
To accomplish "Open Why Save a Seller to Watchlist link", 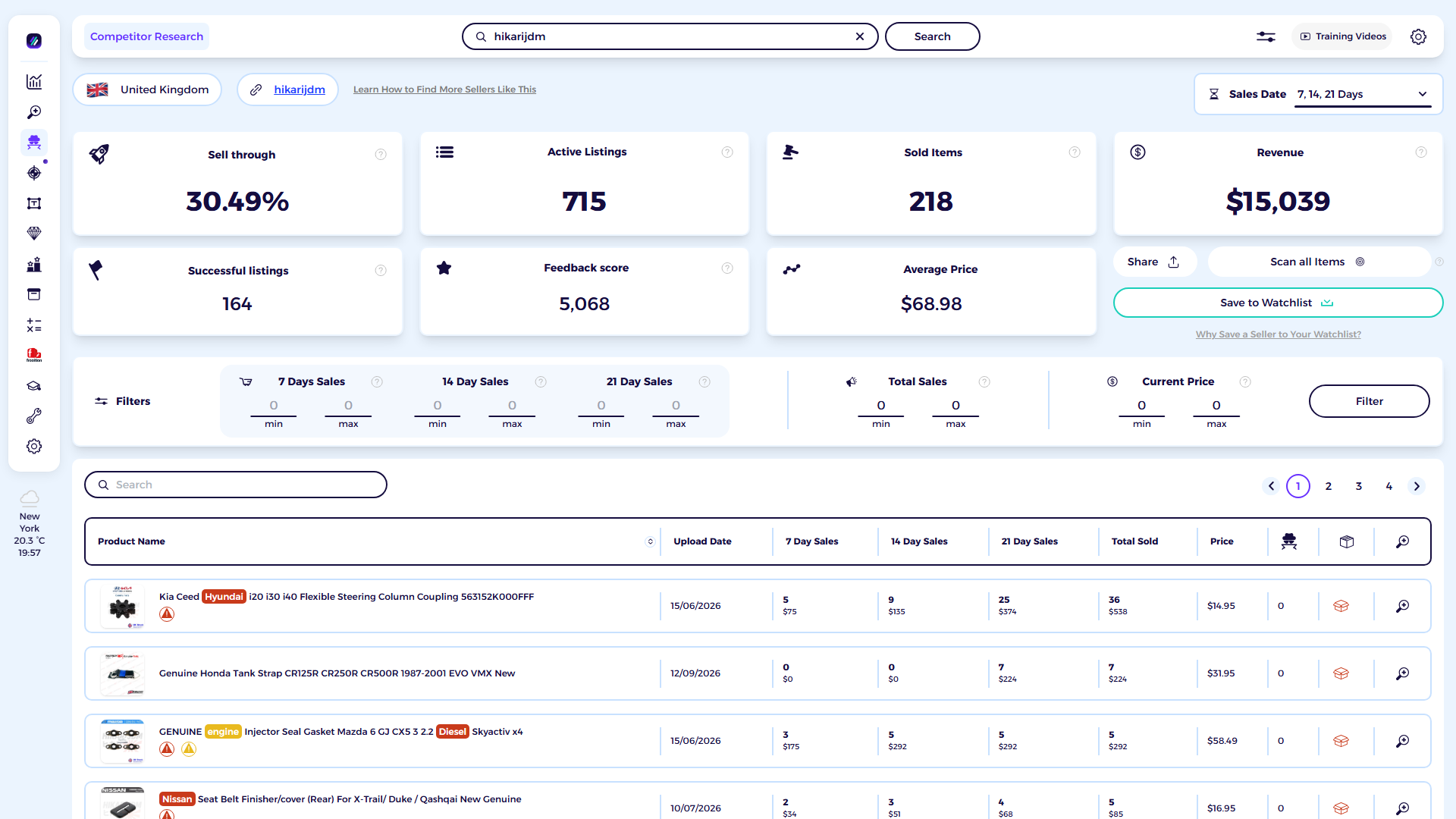I will pyautogui.click(x=1278, y=334).
